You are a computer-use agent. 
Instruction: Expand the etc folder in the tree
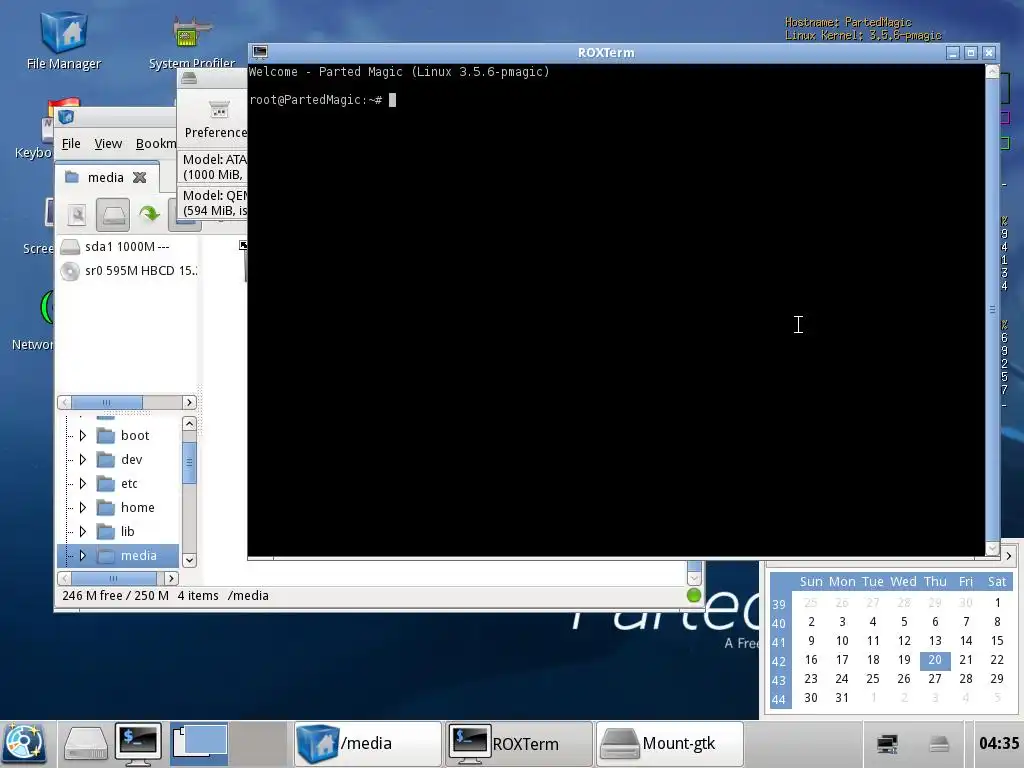[82, 483]
